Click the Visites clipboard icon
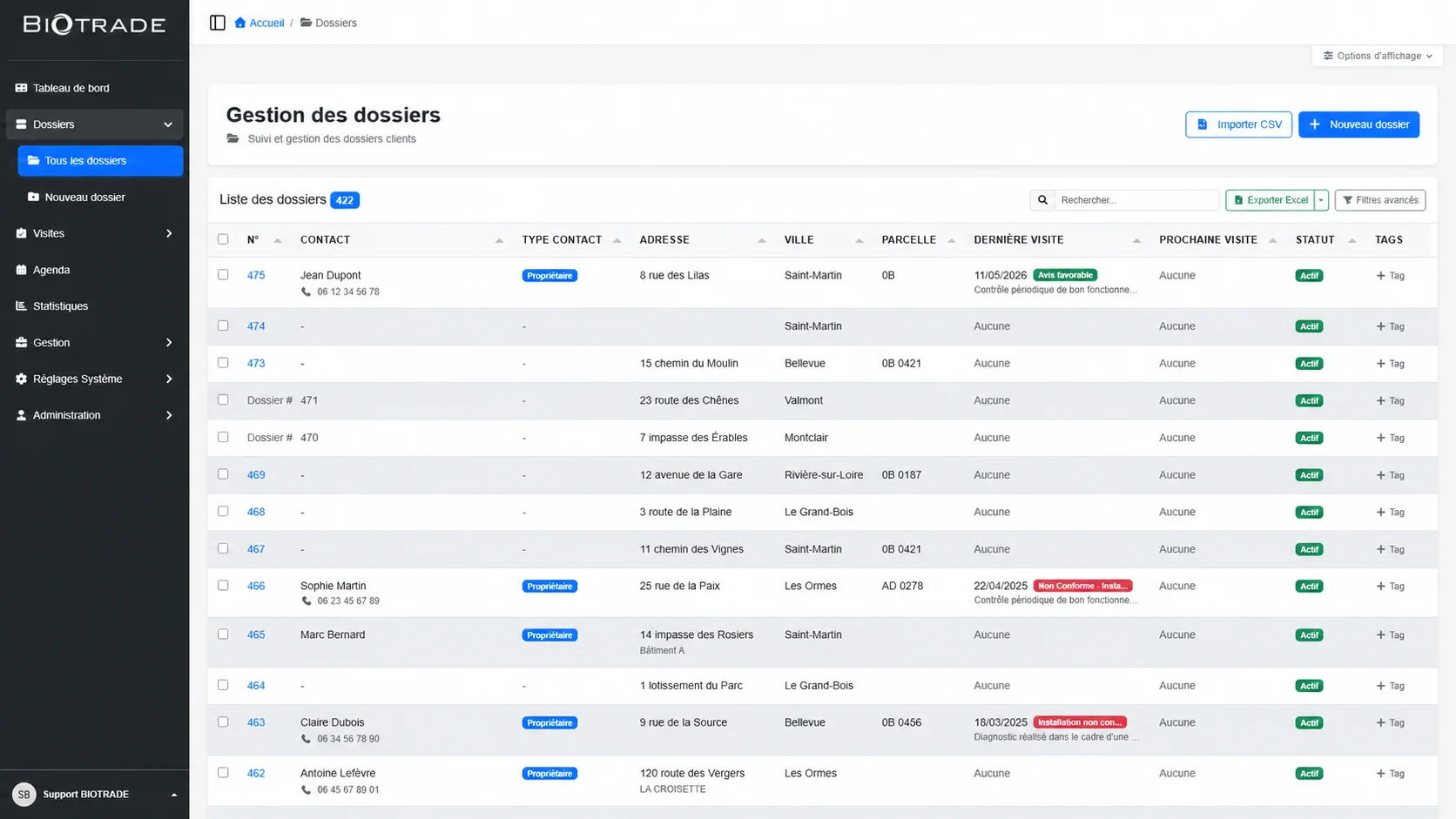This screenshot has height=819, width=1456. click(22, 233)
